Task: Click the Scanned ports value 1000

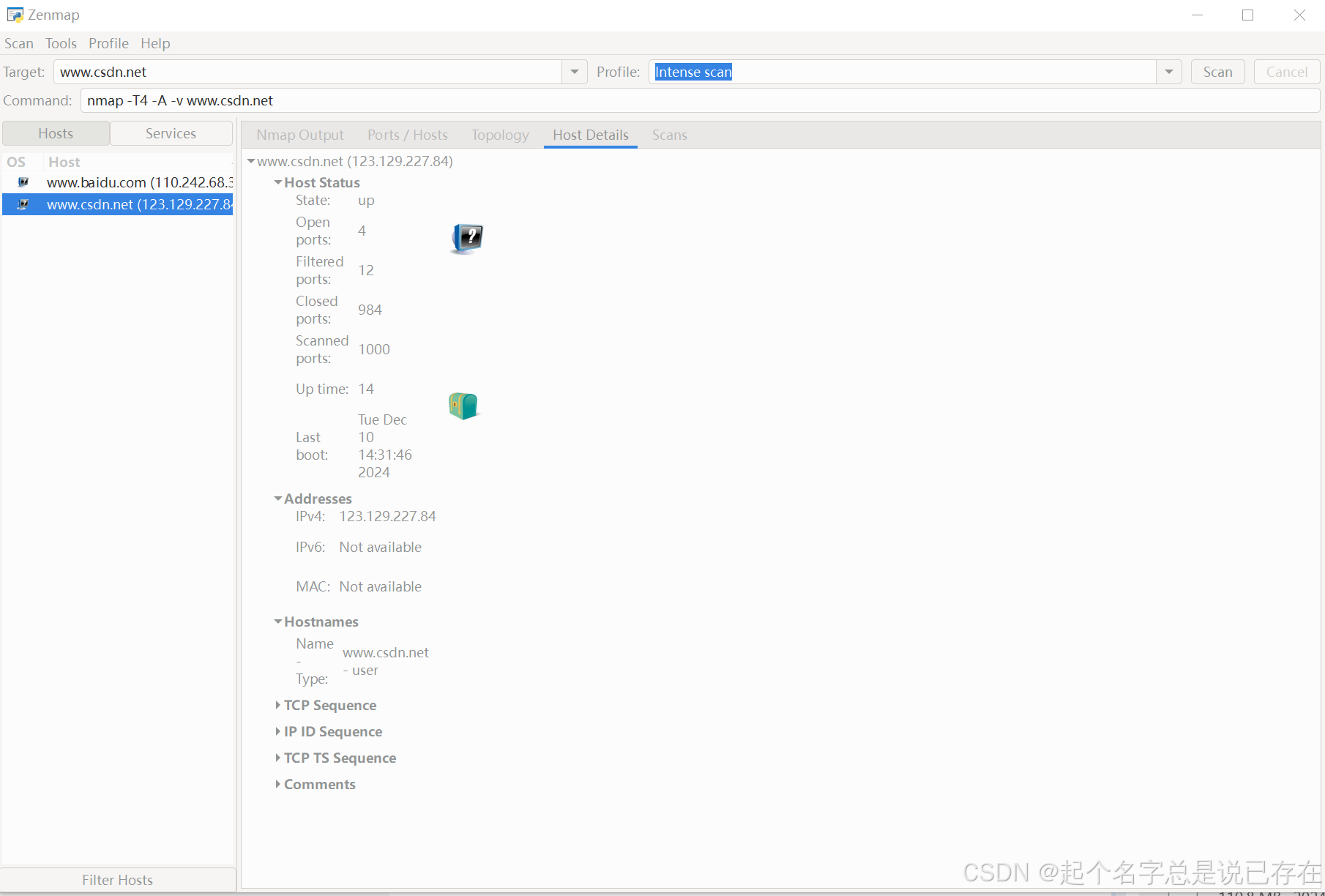Action: (x=374, y=349)
